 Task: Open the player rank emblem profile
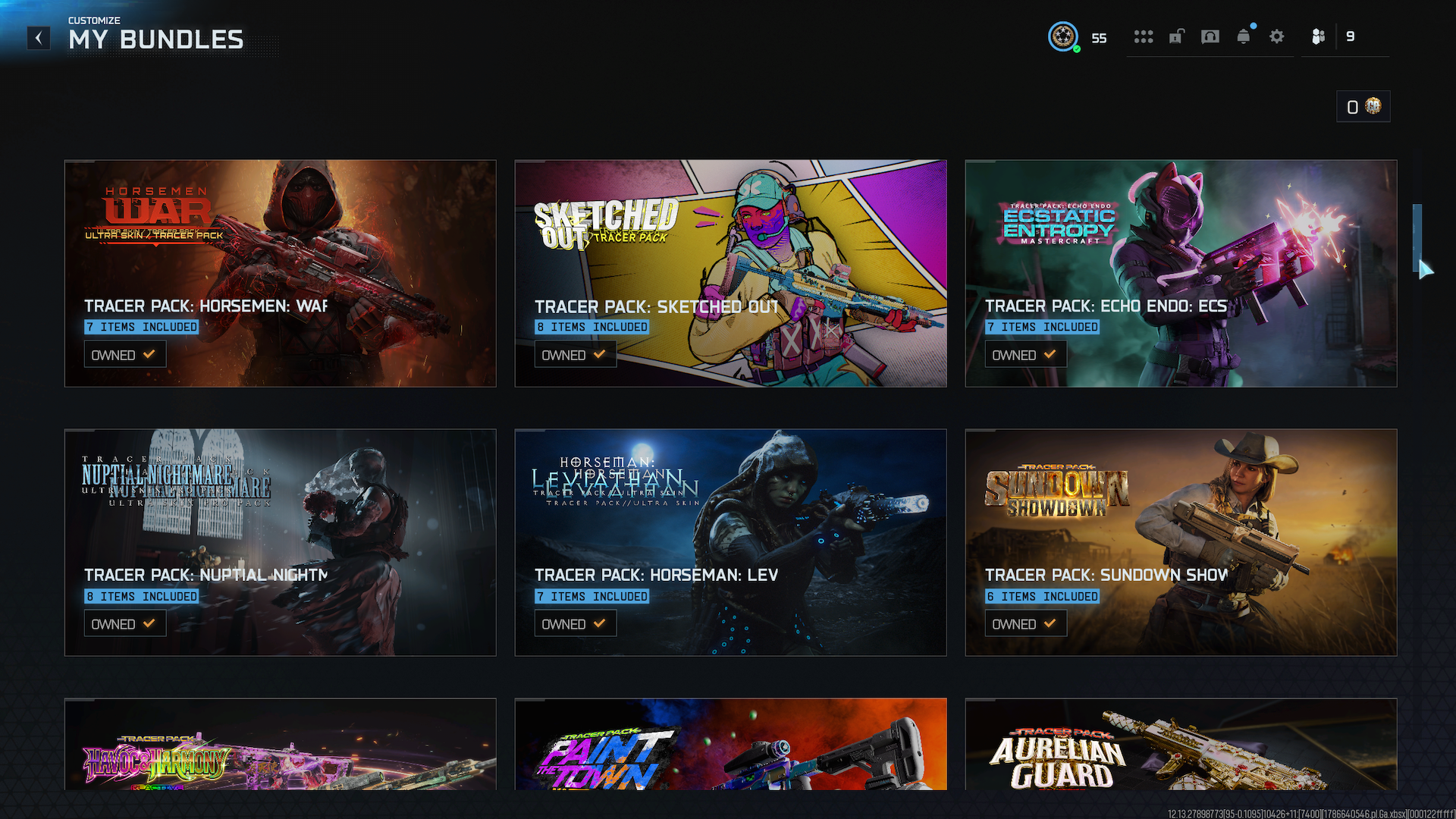click(x=1063, y=36)
